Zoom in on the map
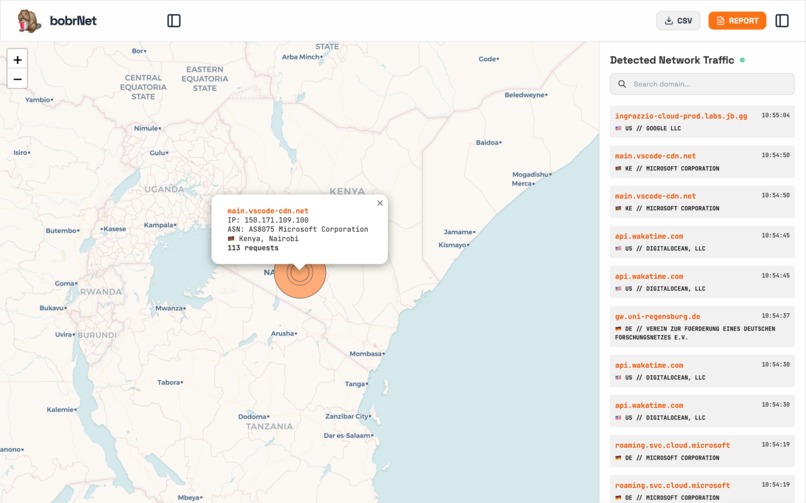The width and height of the screenshot is (806, 503). (x=17, y=60)
